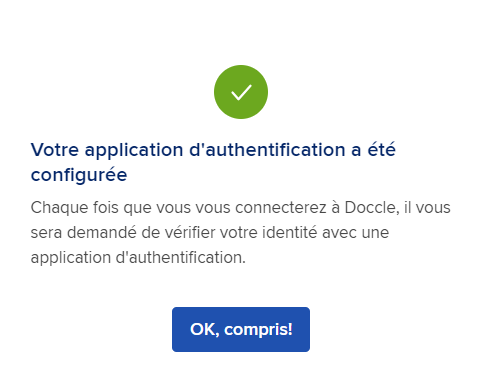
Task: Click the word "Doccle" in the description
Action: [370, 207]
